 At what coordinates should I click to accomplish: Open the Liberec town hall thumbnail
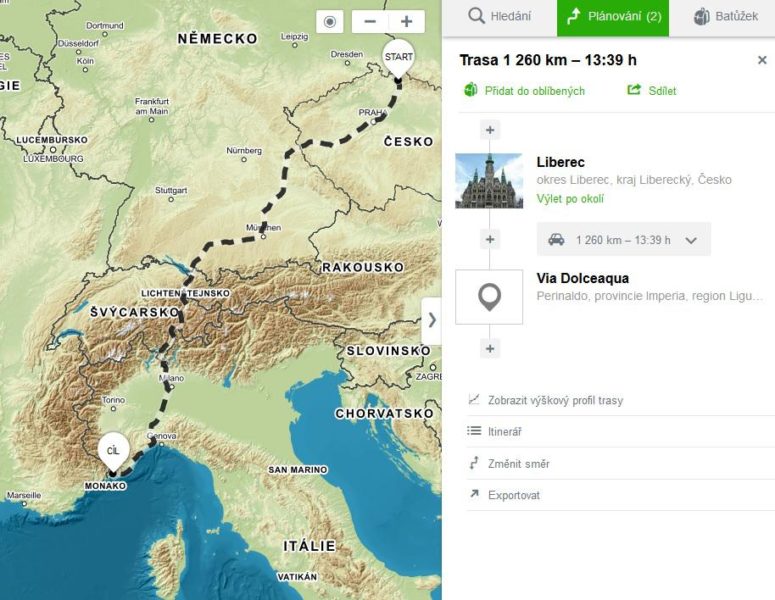coord(489,181)
